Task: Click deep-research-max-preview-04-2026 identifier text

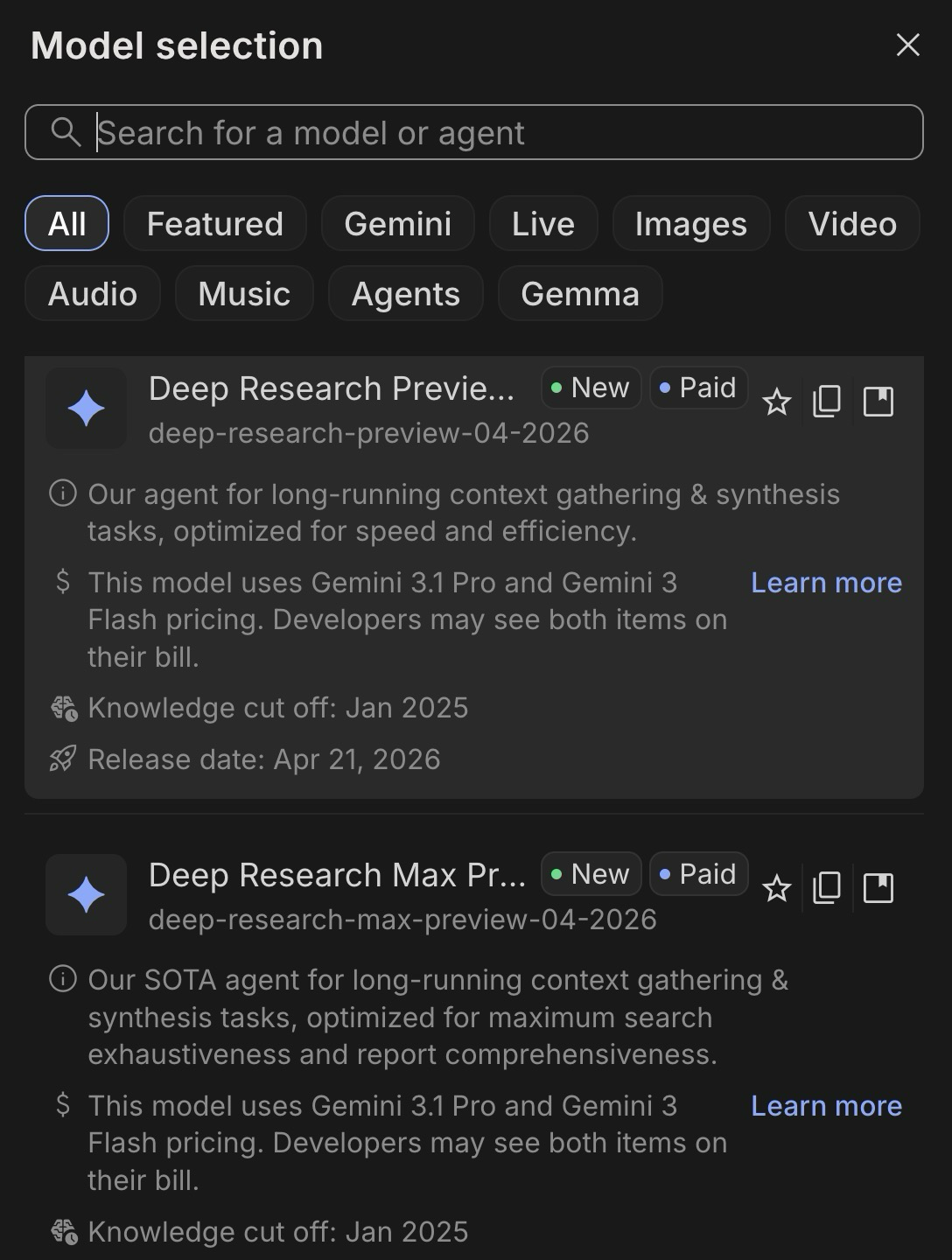Action: (x=402, y=920)
